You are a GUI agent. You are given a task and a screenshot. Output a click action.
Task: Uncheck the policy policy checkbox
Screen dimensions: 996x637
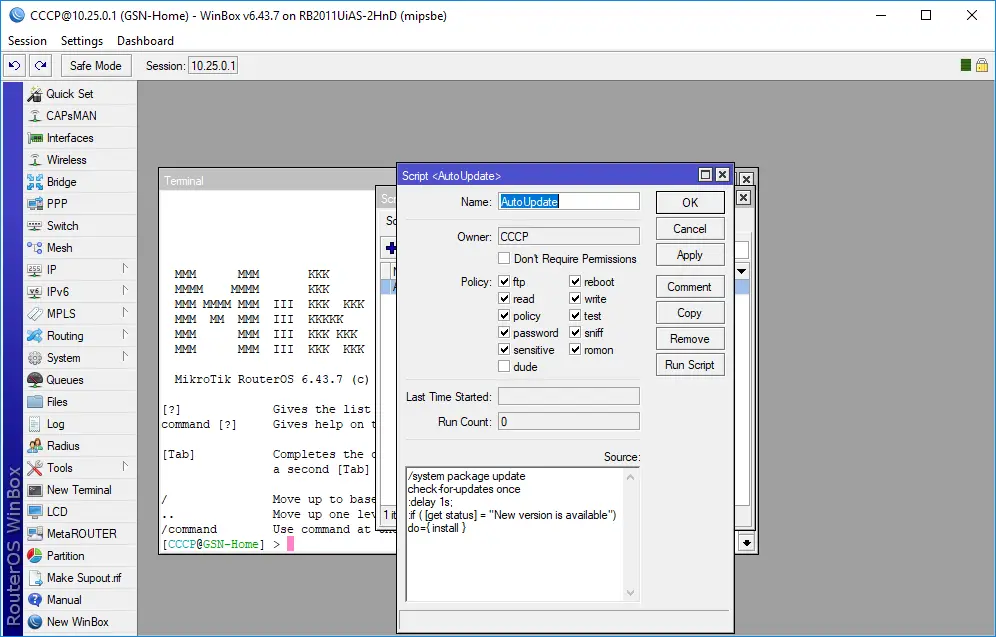(x=504, y=316)
